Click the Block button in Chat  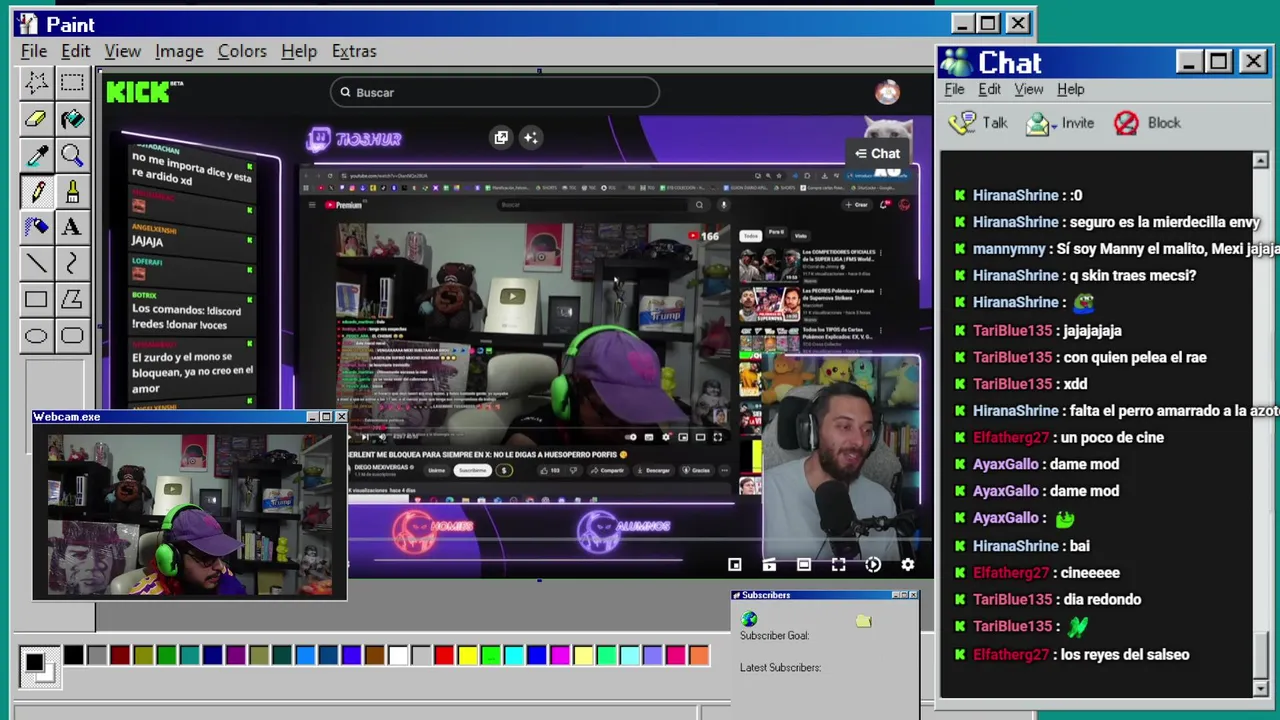coord(1148,123)
